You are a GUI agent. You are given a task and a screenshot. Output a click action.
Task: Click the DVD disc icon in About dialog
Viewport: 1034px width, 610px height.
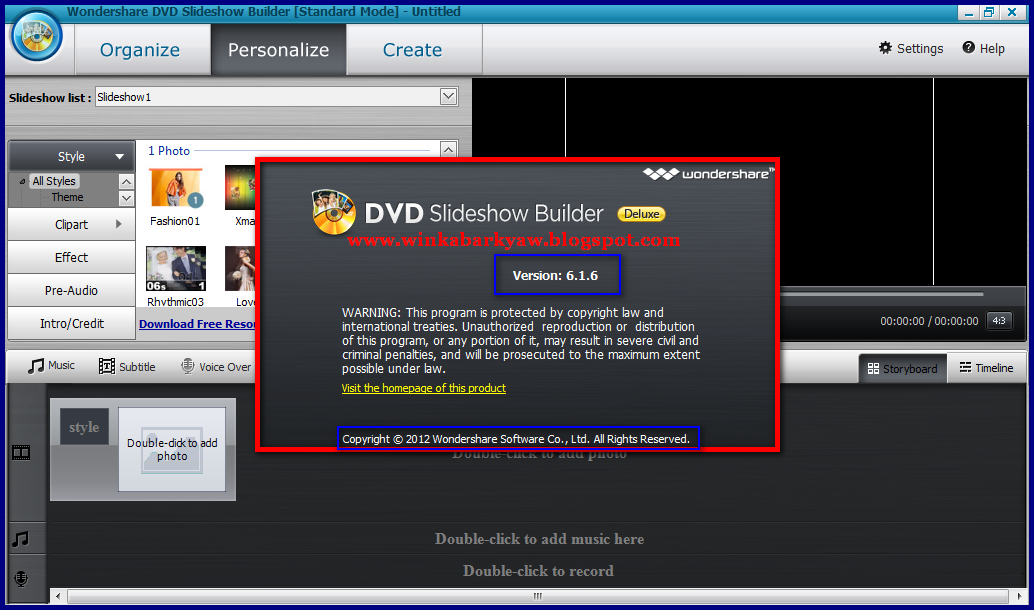click(334, 212)
